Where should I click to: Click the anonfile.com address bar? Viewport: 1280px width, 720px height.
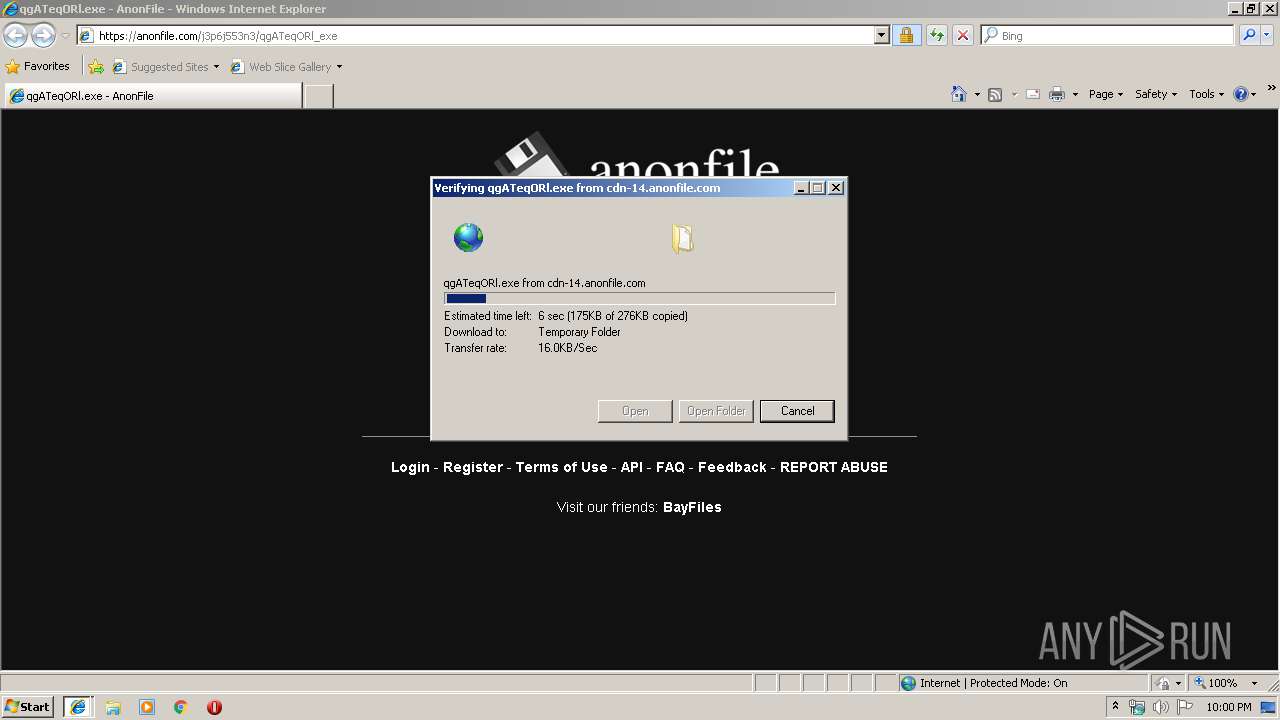pos(476,35)
